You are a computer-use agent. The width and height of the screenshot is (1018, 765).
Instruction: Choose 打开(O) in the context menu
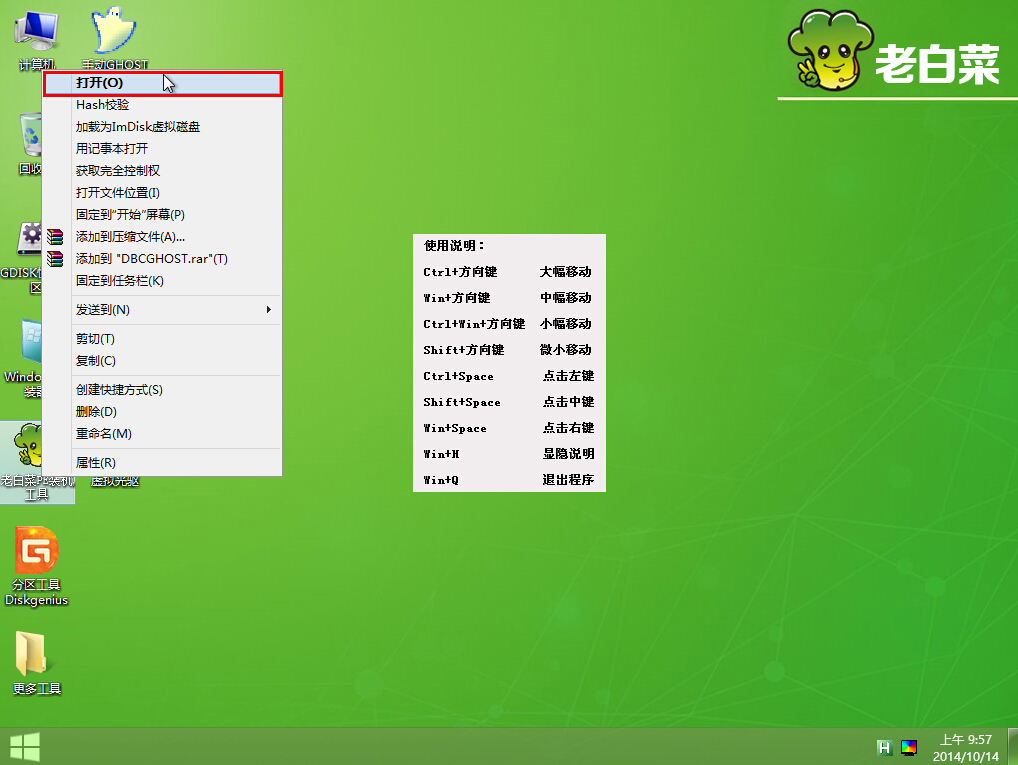(x=162, y=83)
